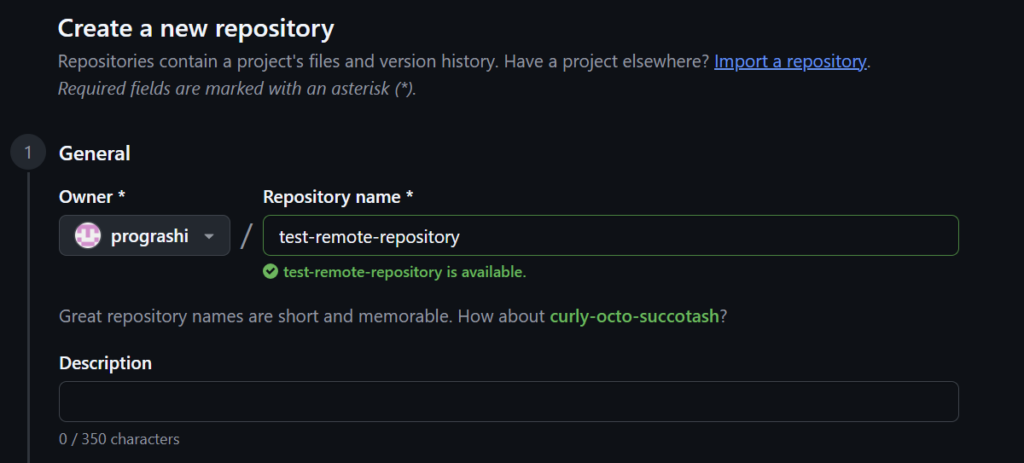Screen dimensions: 1024x463
Task: Click the 0 / 350 characters counter
Action: (x=119, y=439)
